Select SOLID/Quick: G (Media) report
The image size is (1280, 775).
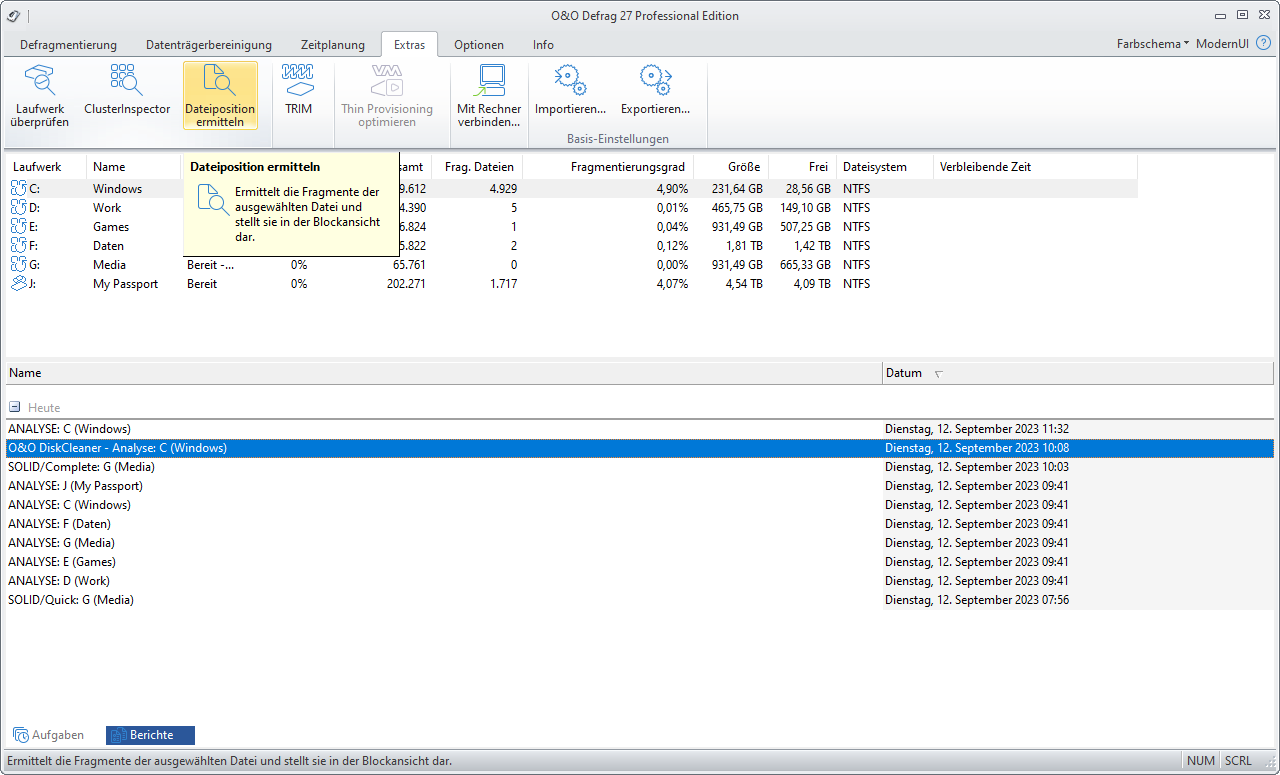[x=640, y=600]
